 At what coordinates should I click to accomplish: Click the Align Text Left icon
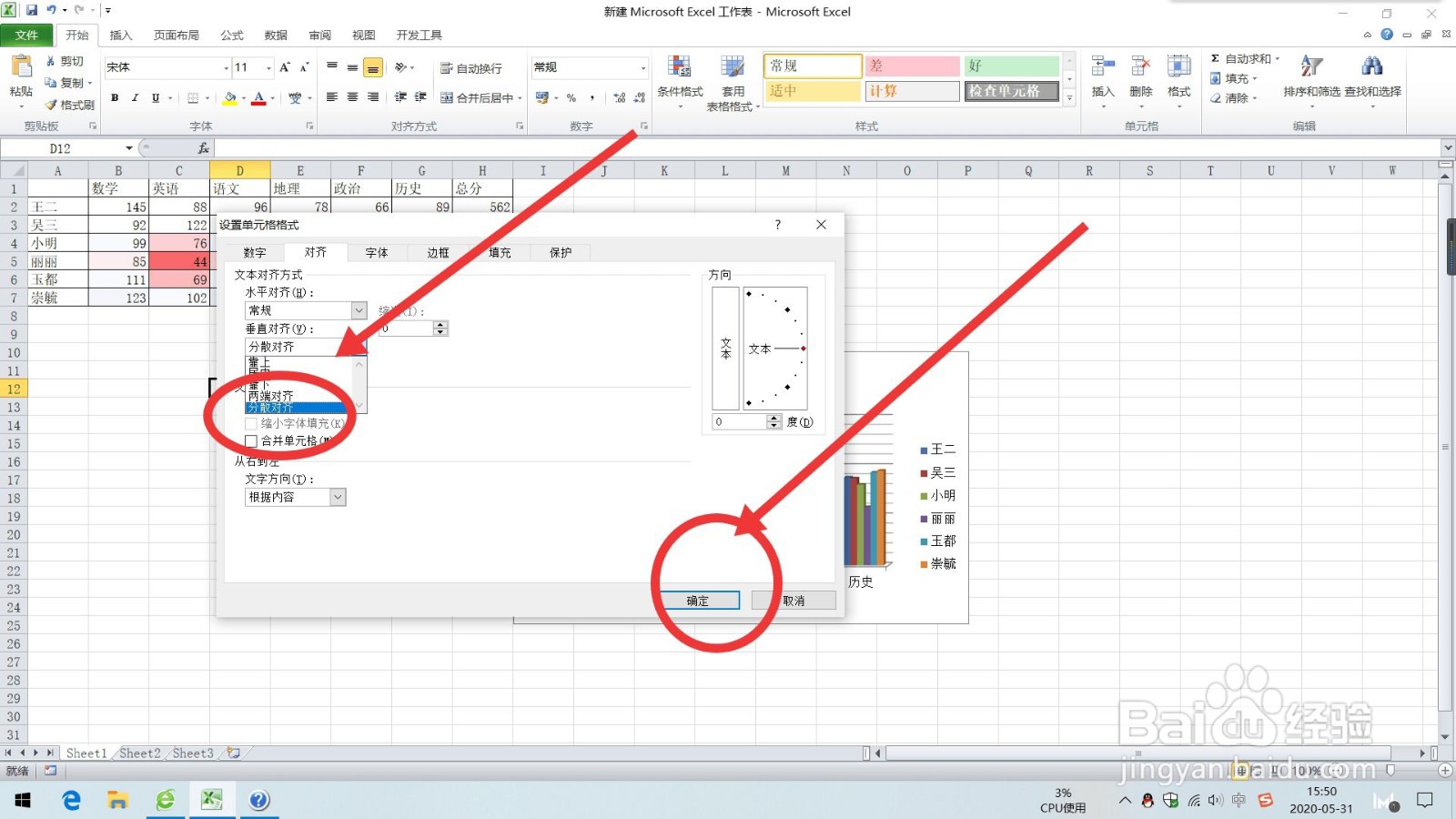click(x=332, y=97)
